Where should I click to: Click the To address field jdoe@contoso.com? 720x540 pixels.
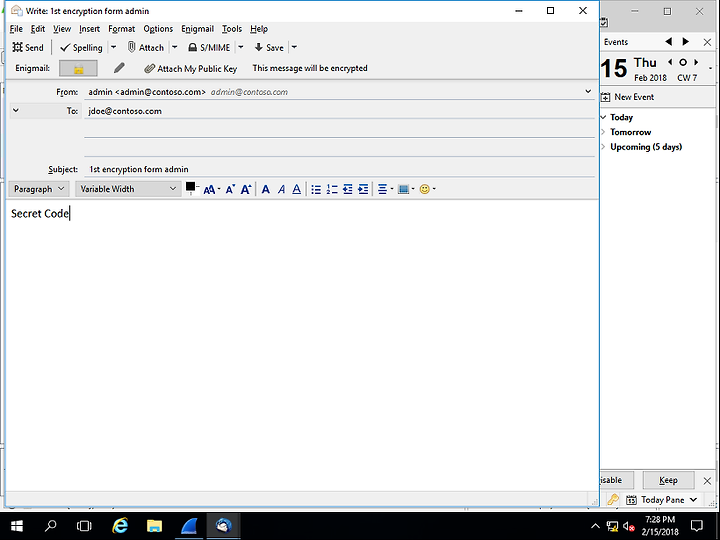tap(339, 111)
